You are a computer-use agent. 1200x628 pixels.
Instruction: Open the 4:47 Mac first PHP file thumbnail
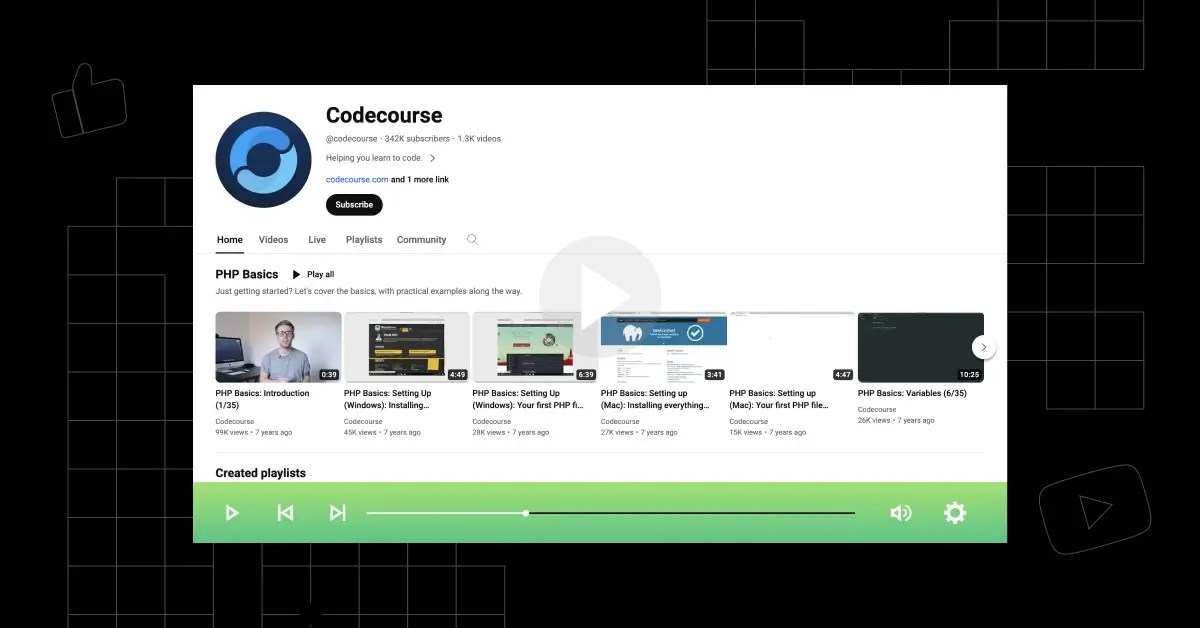point(792,347)
